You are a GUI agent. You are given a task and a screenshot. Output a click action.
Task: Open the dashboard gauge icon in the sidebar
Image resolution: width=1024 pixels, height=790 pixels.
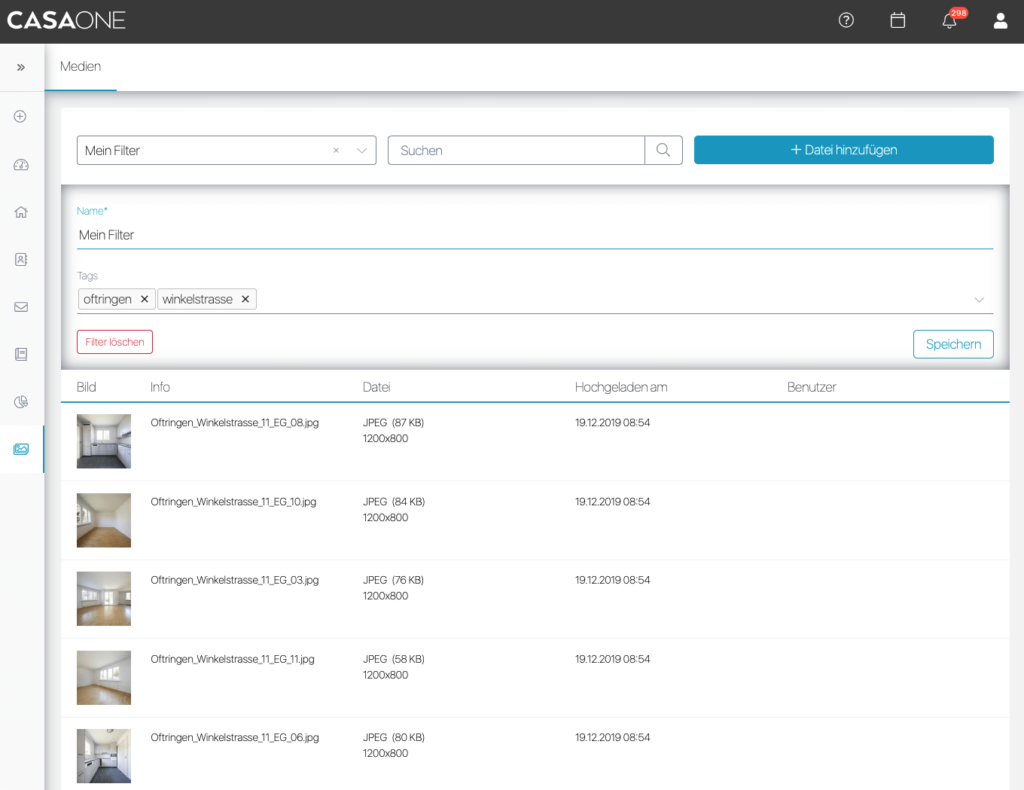pos(21,165)
